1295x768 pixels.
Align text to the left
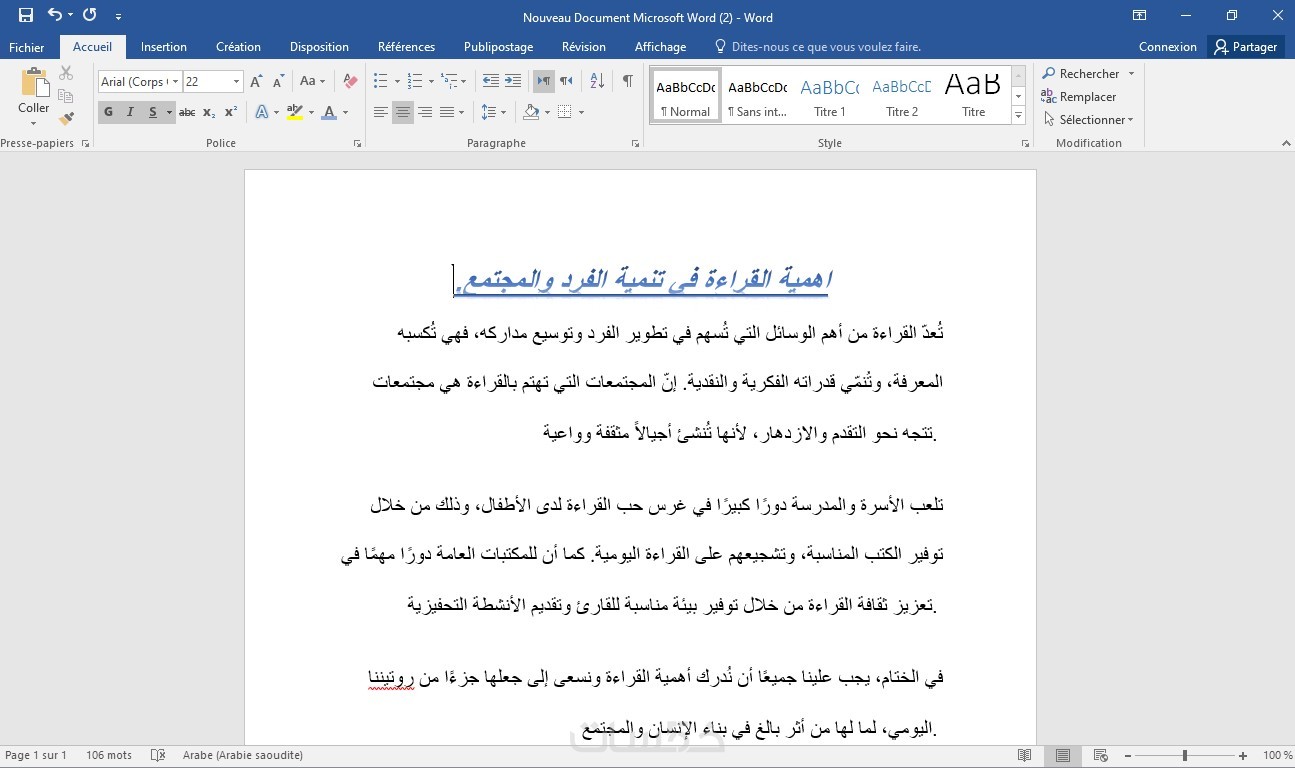pos(381,112)
